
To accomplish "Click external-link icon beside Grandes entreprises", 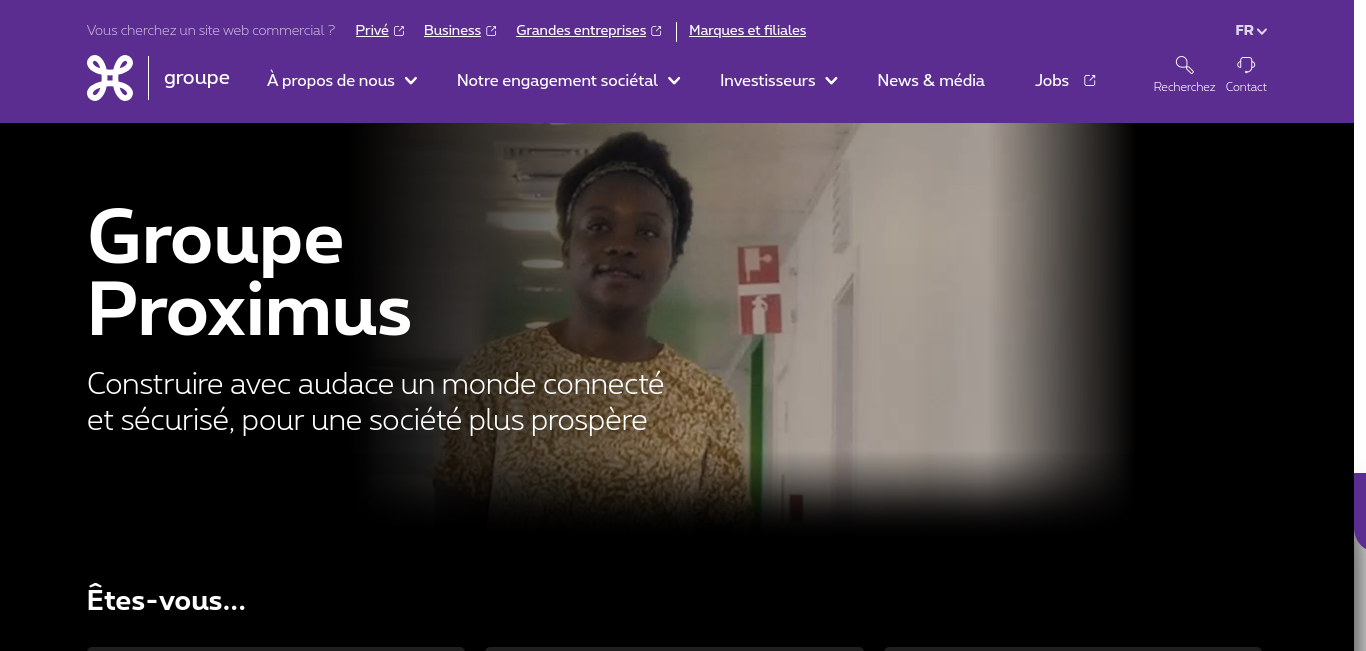I will coord(656,31).
